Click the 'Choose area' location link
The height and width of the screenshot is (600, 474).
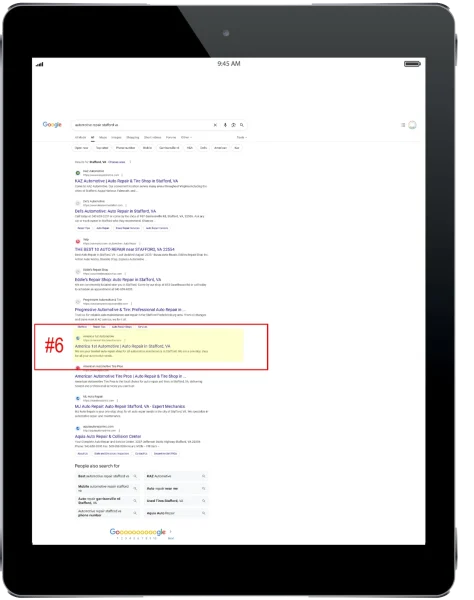tap(117, 162)
